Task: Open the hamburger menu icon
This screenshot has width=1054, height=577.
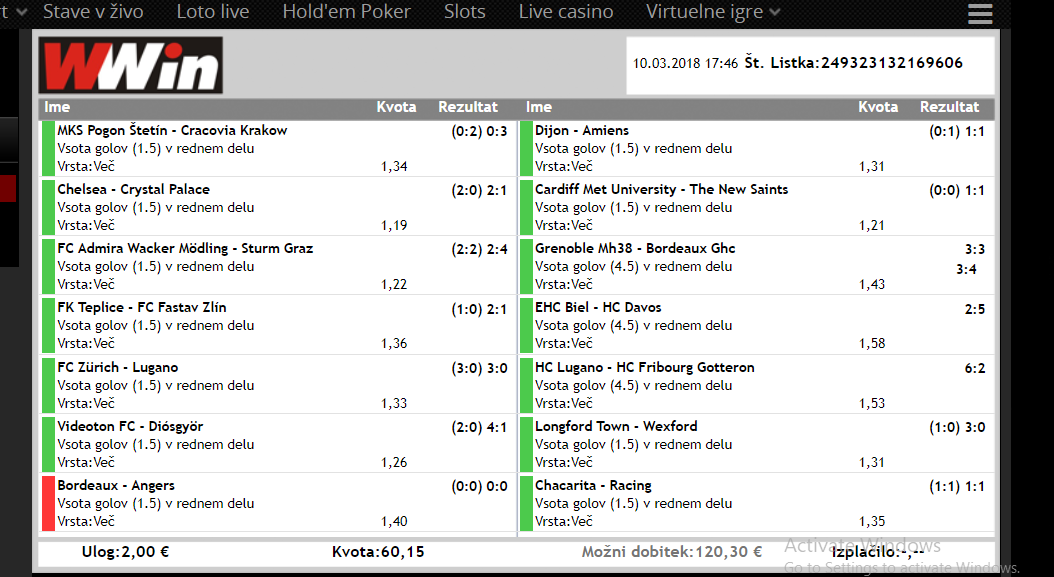Action: (x=980, y=13)
